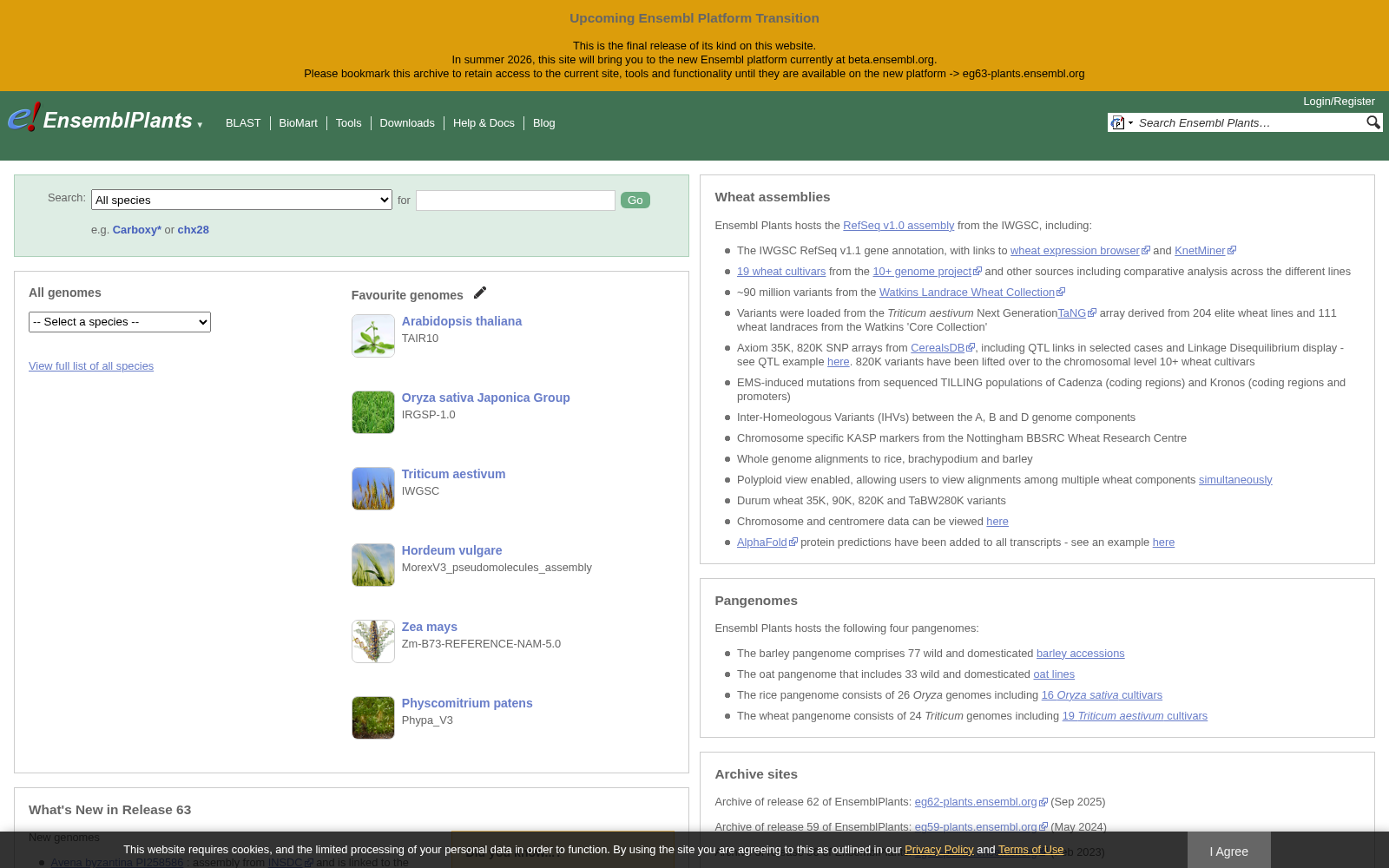Open the Zea mays thumbnail
The height and width of the screenshot is (868, 1389).
point(373,641)
